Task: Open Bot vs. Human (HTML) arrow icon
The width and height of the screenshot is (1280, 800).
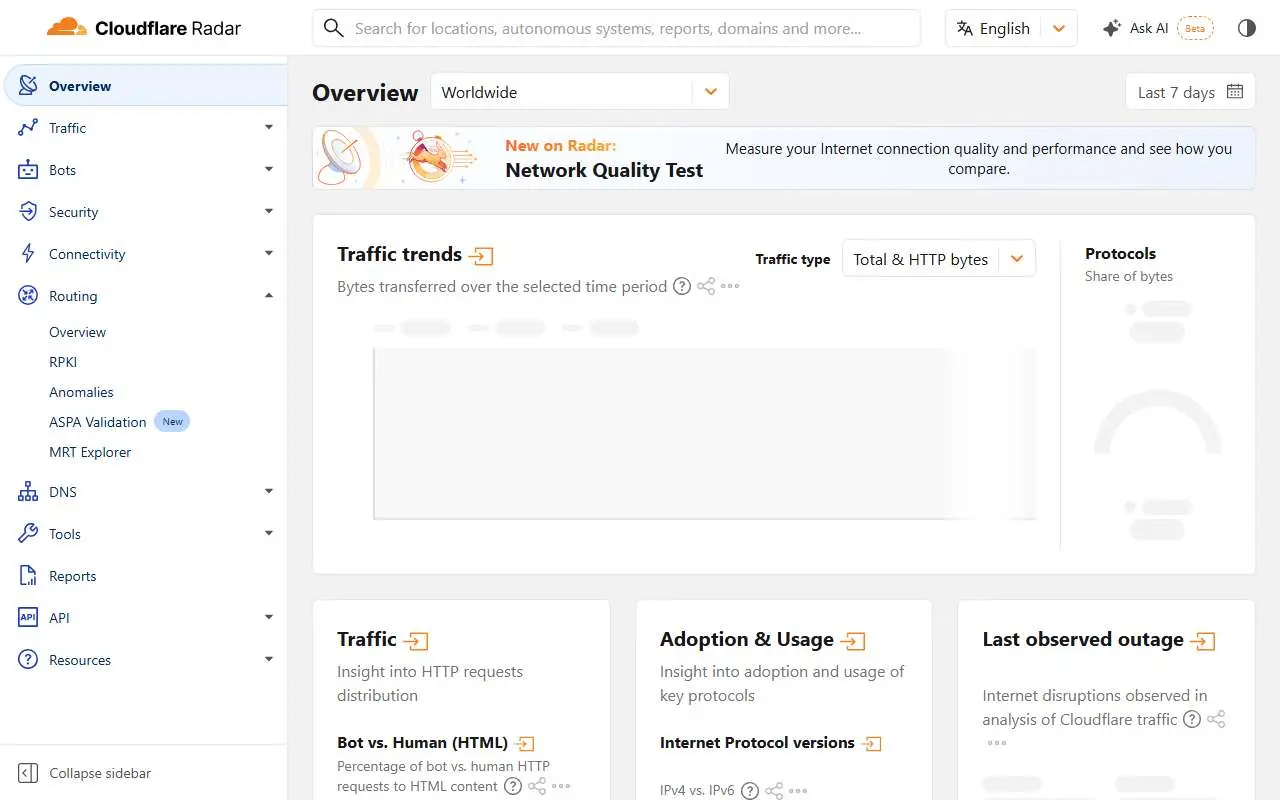Action: point(525,744)
